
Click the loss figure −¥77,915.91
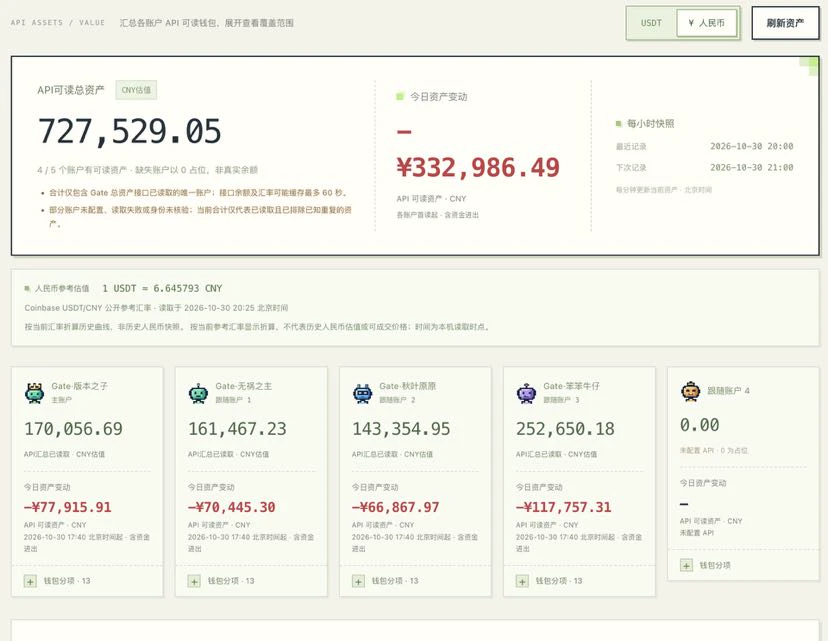tap(68, 507)
